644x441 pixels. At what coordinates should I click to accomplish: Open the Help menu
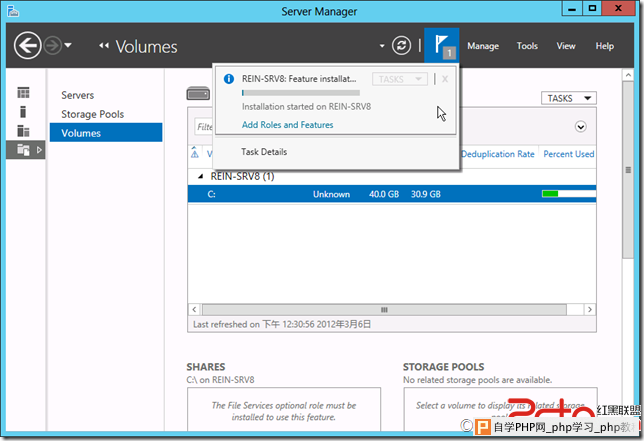tap(605, 46)
